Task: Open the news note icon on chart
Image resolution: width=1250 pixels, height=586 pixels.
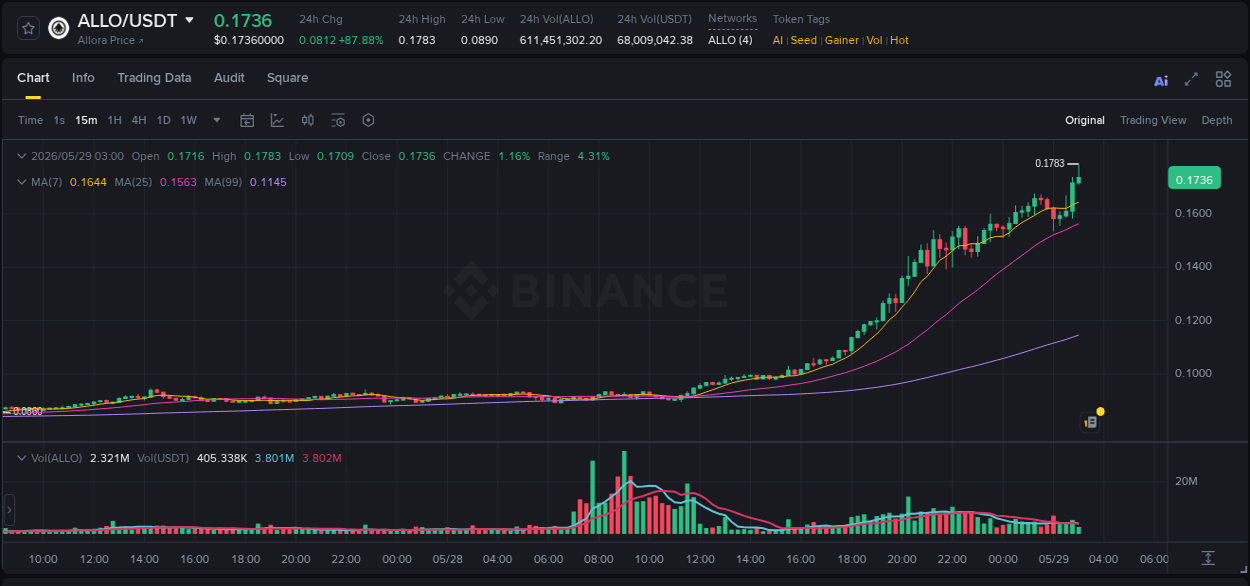Action: click(x=1091, y=423)
